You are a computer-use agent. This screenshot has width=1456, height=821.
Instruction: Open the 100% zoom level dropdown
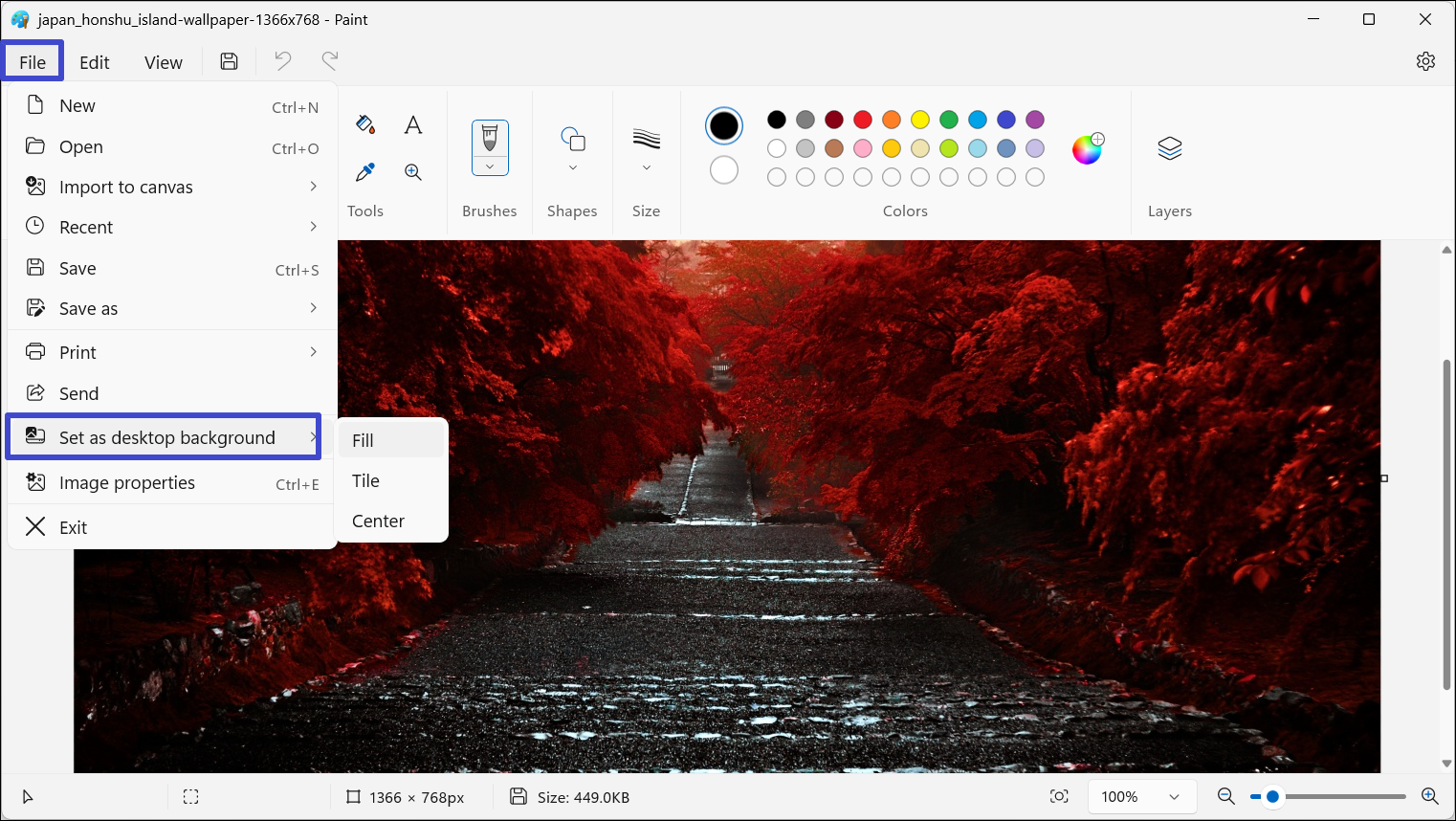[1140, 797]
